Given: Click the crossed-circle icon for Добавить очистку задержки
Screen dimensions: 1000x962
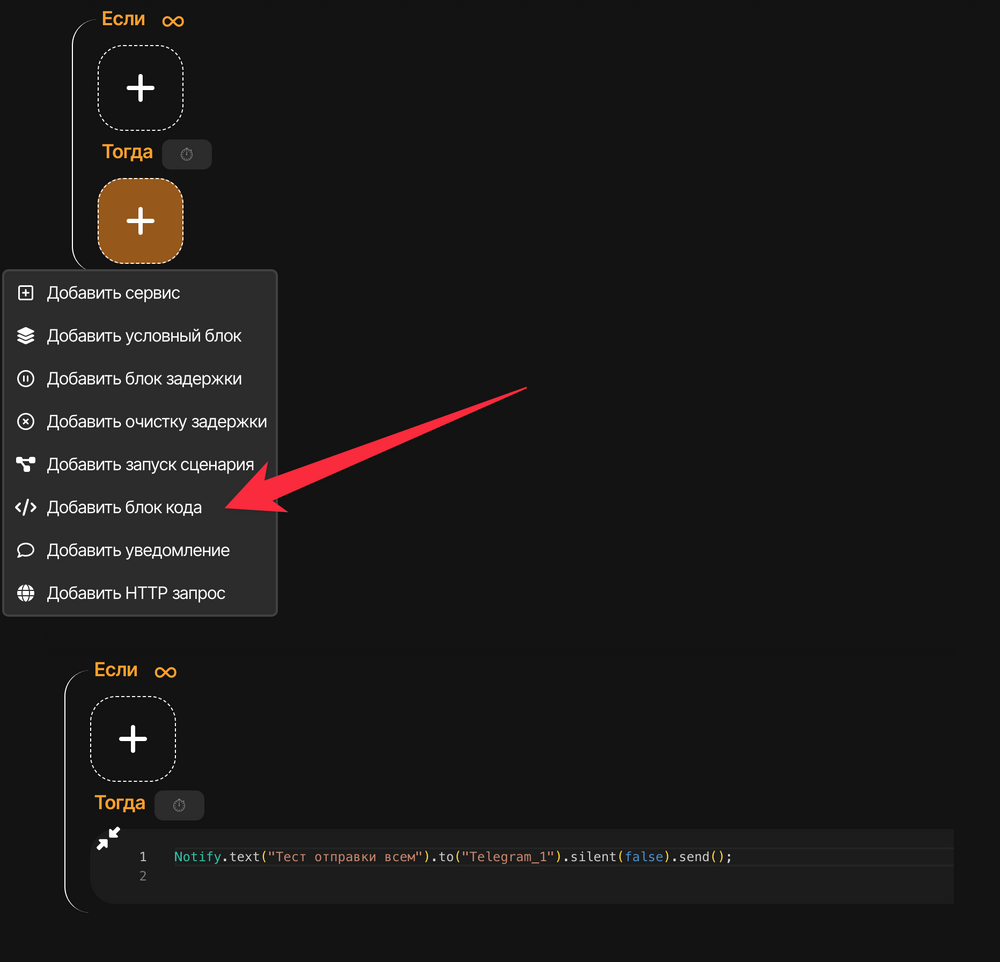Looking at the screenshot, I should 26,422.
